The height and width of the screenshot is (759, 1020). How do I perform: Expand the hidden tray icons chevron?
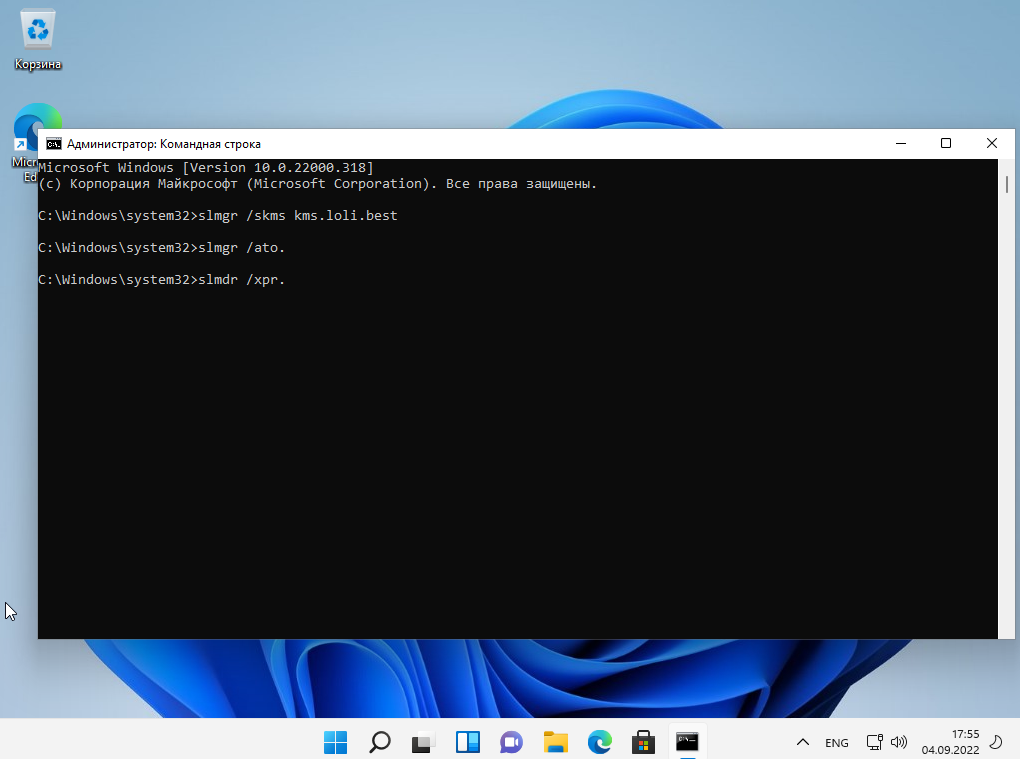click(803, 742)
